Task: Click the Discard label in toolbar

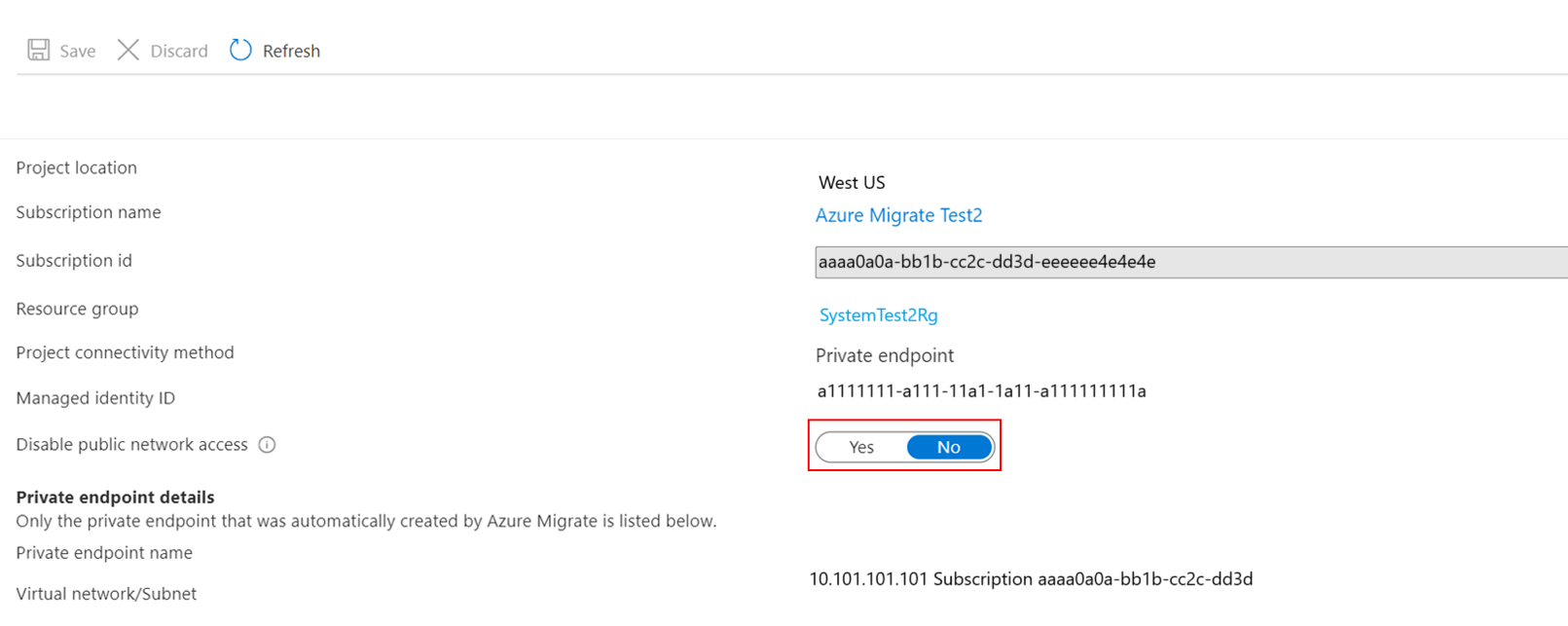Action: tap(179, 51)
